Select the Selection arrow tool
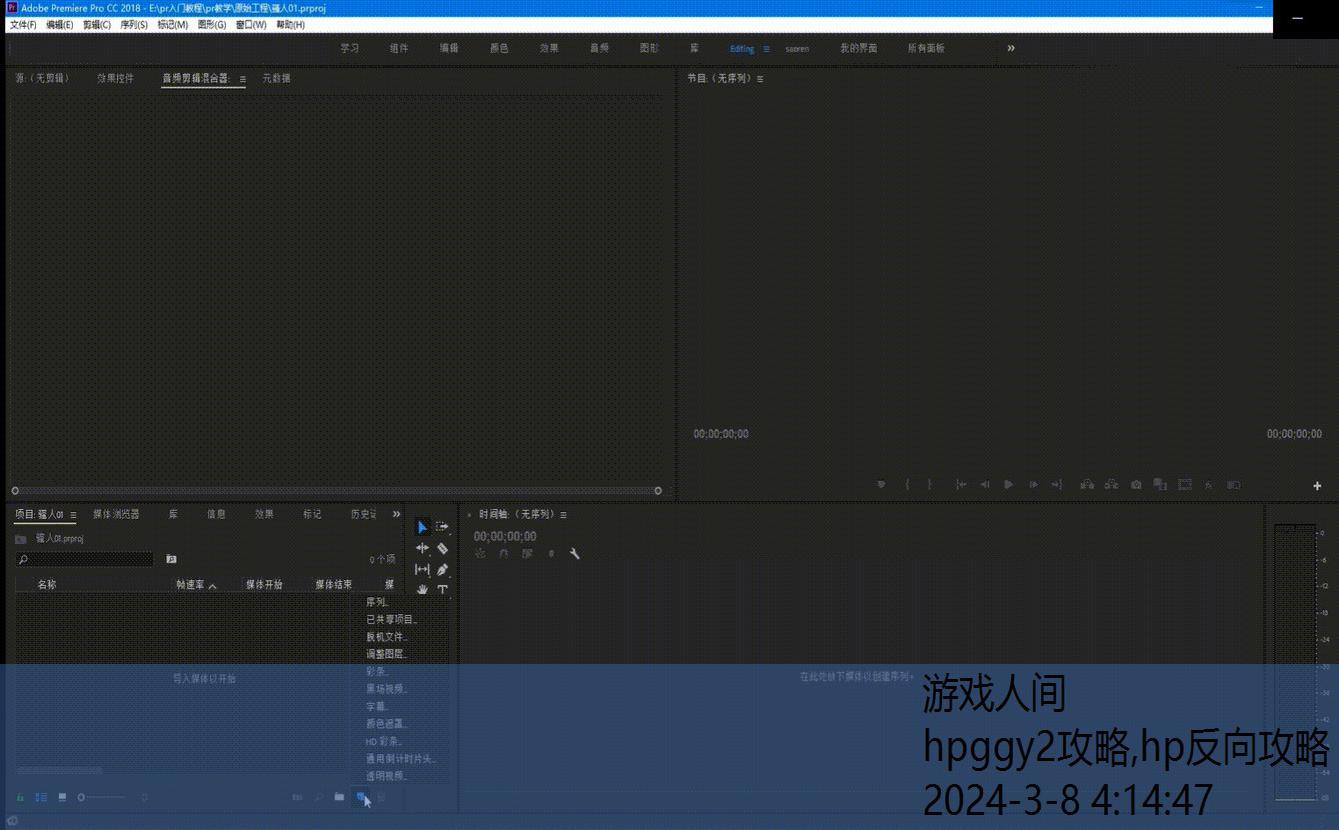This screenshot has height=830, width=1339. click(x=422, y=527)
